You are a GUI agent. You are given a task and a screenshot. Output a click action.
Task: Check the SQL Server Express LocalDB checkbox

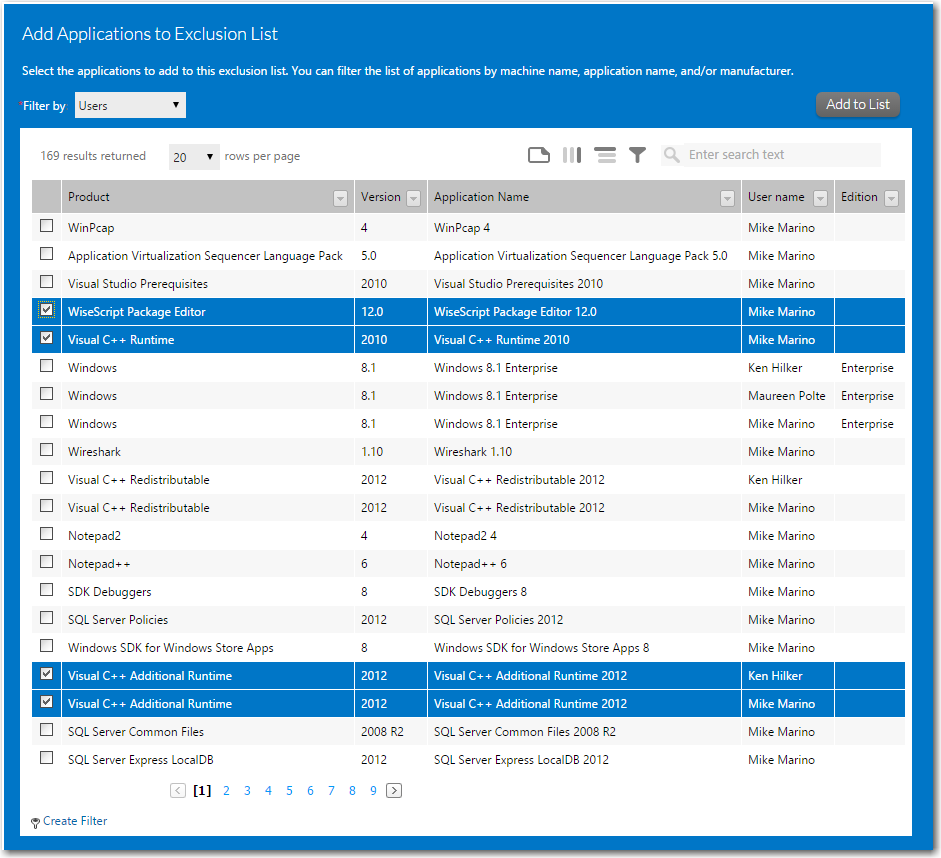46,758
